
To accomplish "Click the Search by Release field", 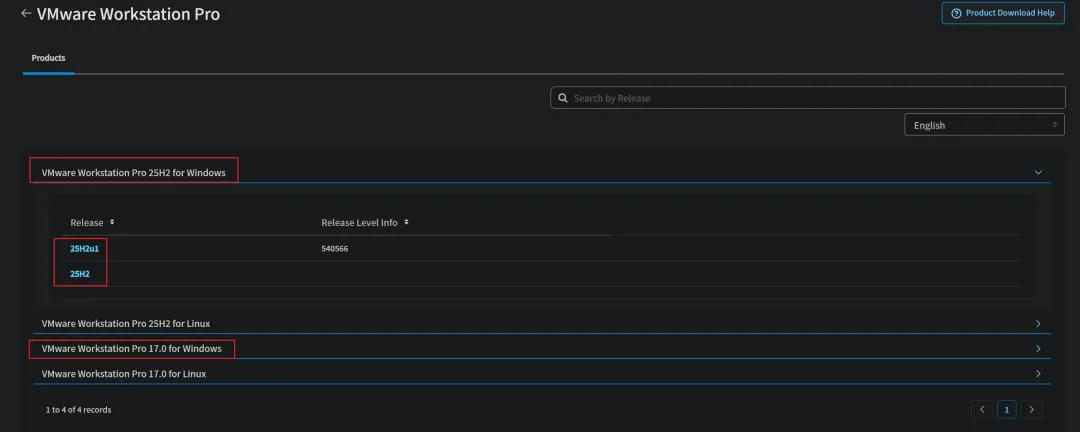I will (810, 98).
